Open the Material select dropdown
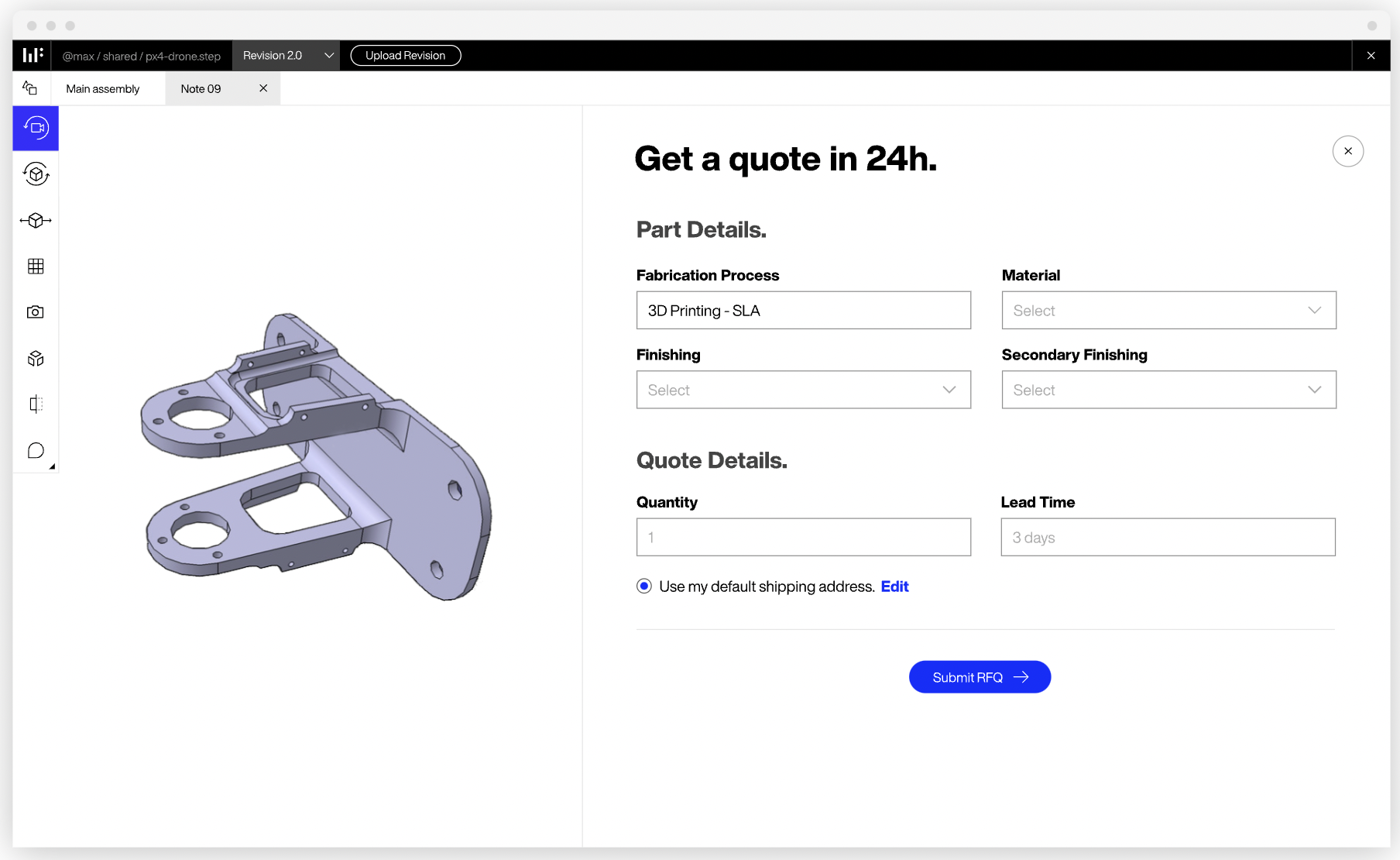 (1168, 310)
